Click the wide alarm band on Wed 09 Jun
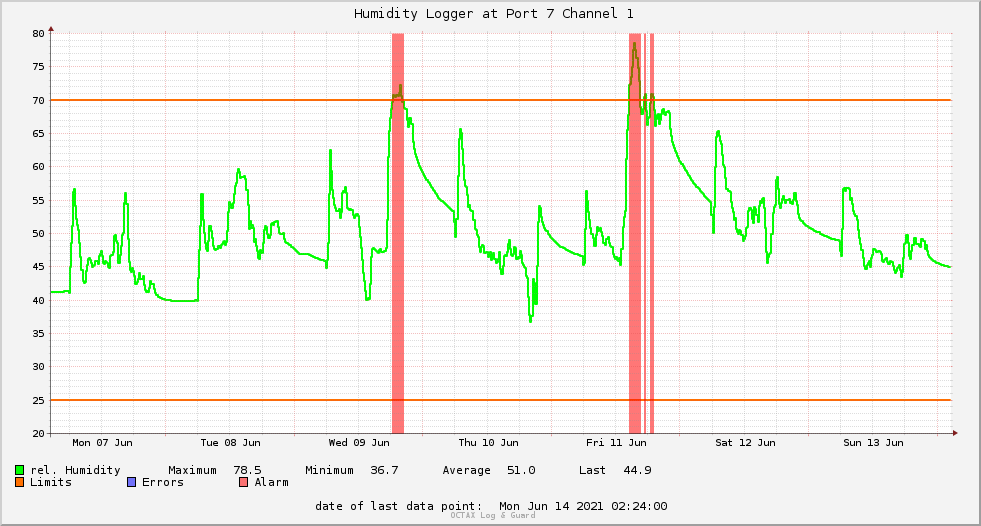 [x=398, y=233]
